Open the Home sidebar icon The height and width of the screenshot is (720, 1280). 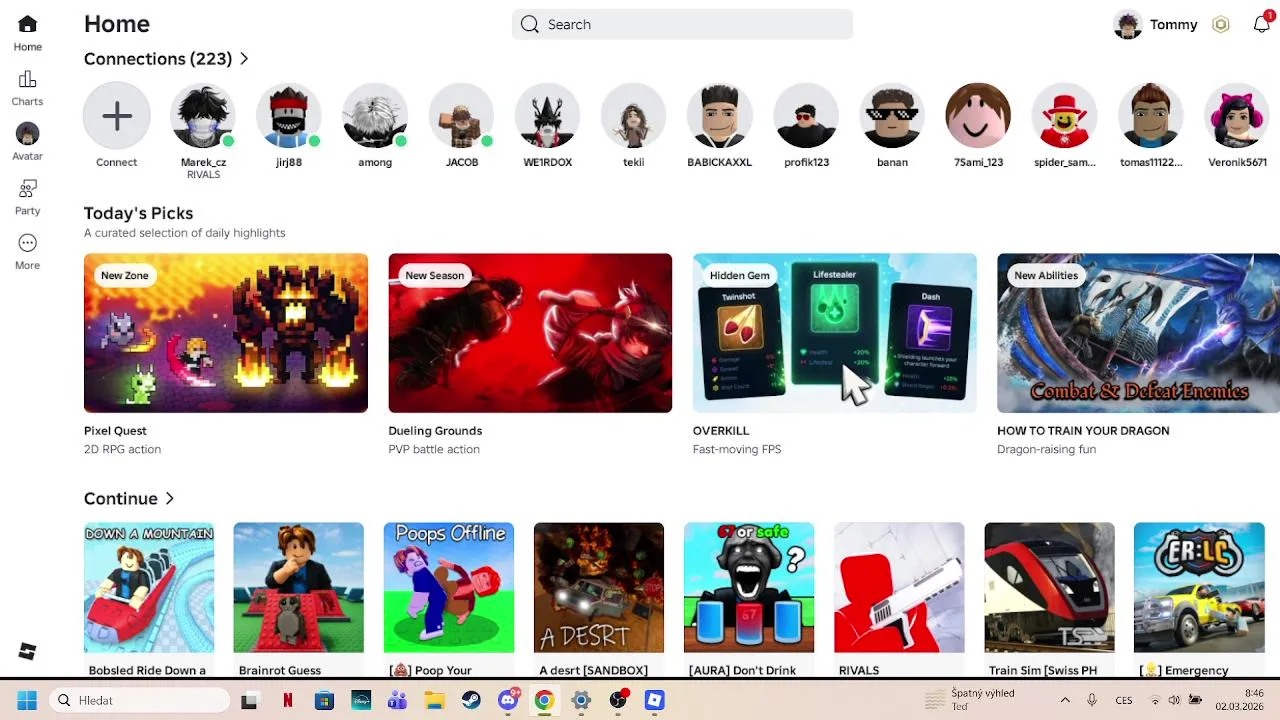tap(27, 25)
